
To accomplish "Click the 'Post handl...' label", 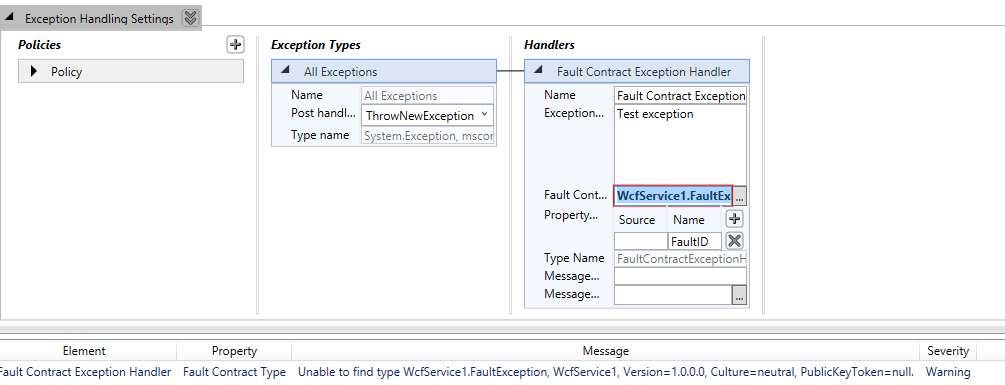I will (x=322, y=113).
